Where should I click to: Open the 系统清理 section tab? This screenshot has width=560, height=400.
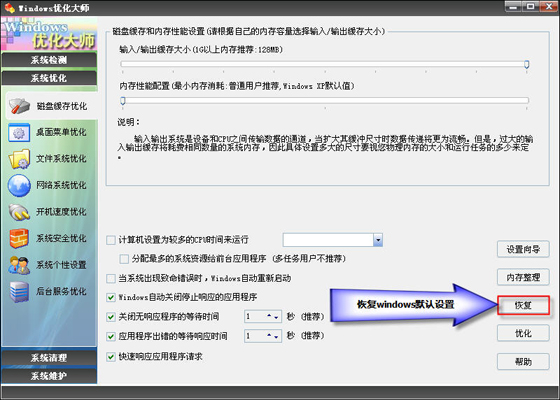(49, 358)
